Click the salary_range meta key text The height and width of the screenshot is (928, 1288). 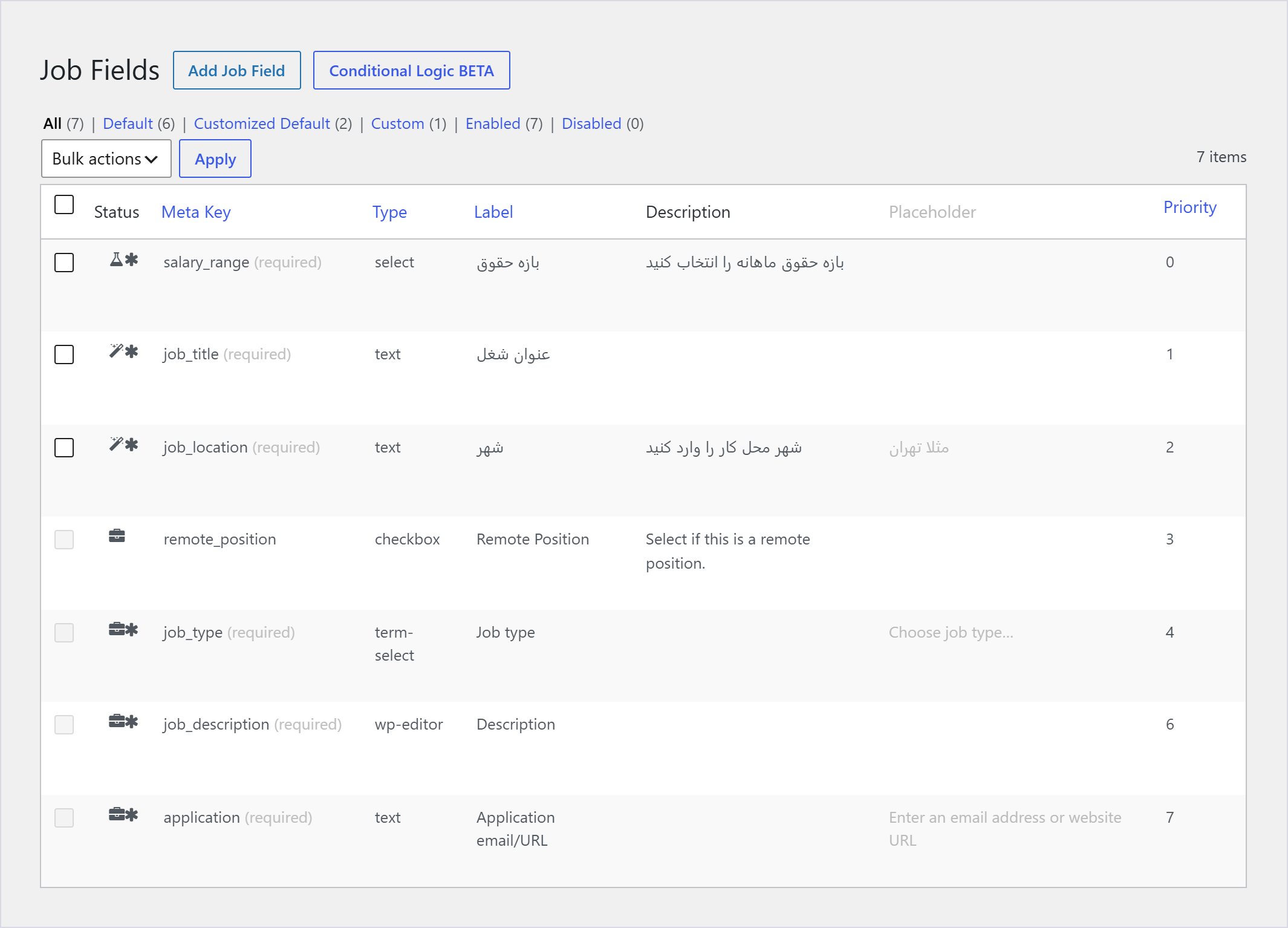coord(206,262)
